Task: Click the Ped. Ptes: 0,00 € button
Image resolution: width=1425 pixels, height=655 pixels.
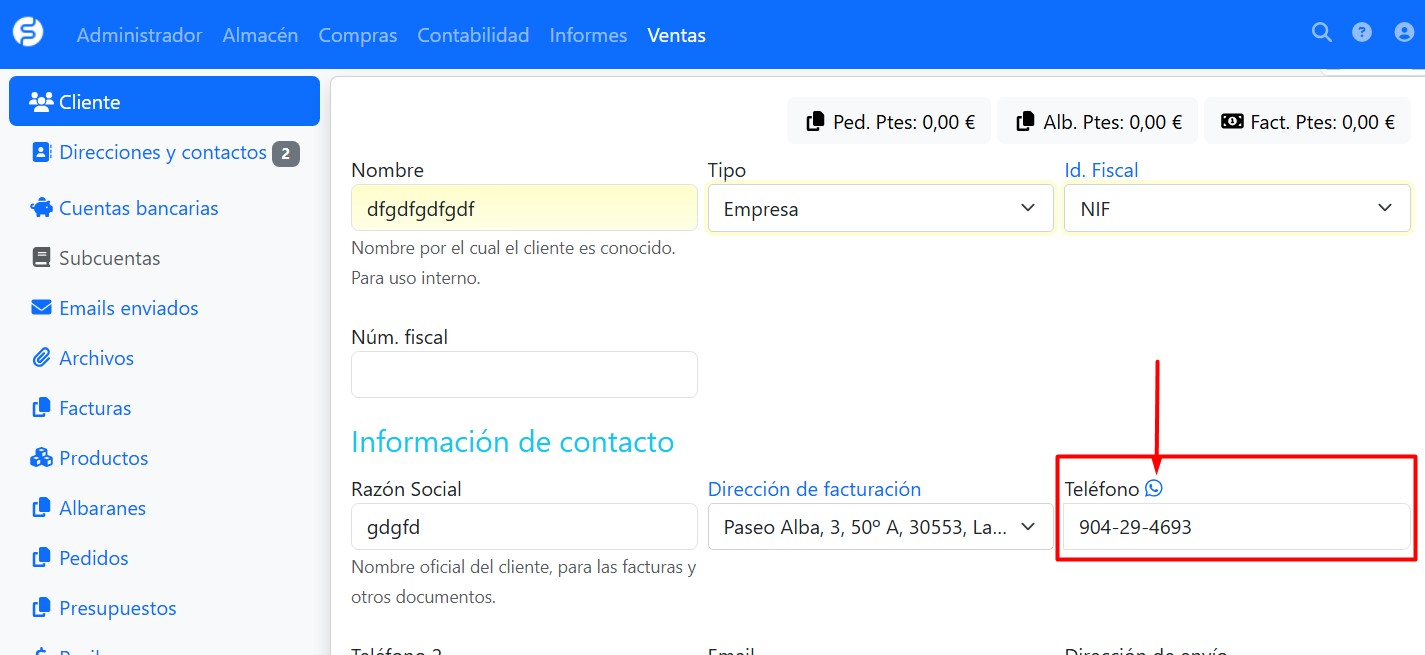Action: coord(888,122)
